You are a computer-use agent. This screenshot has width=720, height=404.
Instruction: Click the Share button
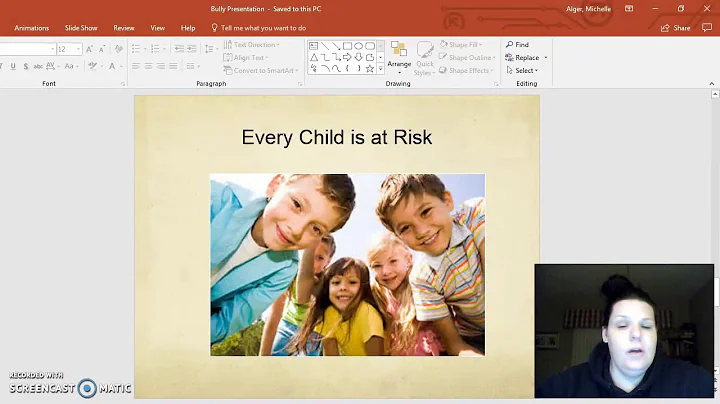coord(675,28)
